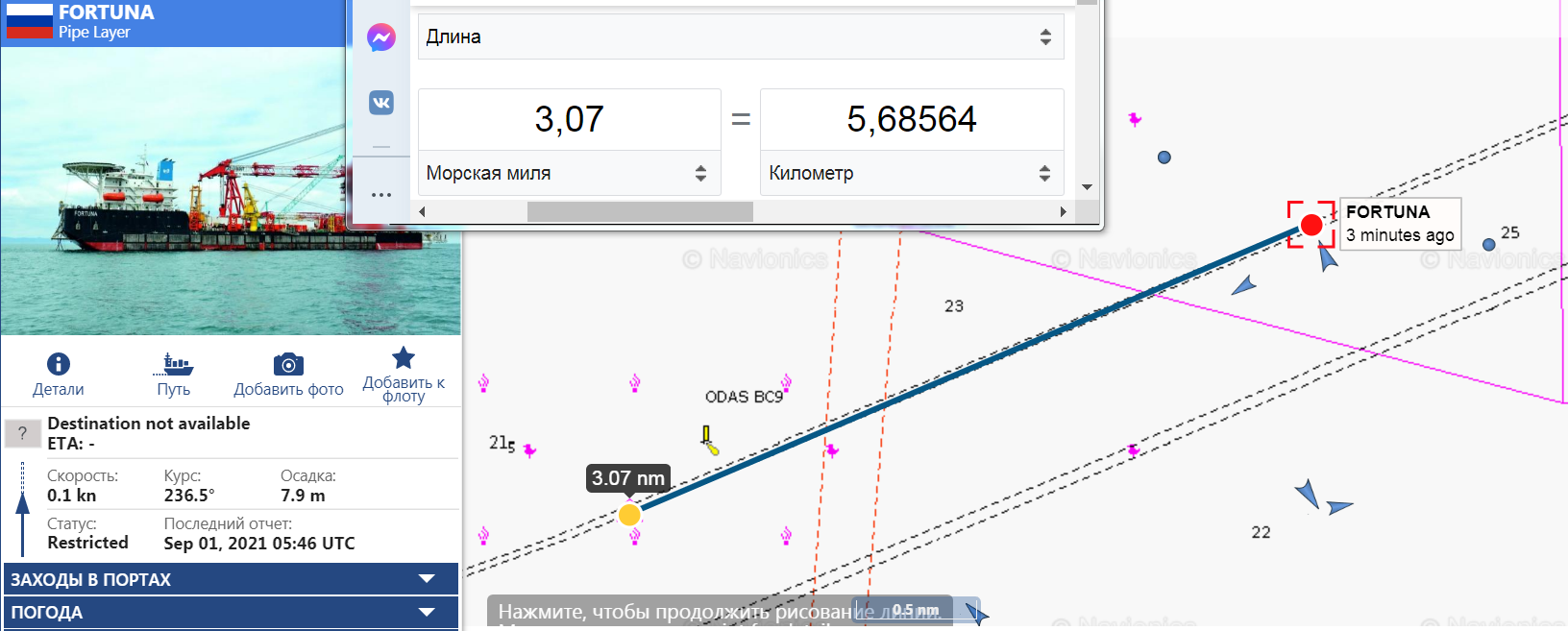Click the VK share icon
1568x631 pixels.
coord(381,103)
